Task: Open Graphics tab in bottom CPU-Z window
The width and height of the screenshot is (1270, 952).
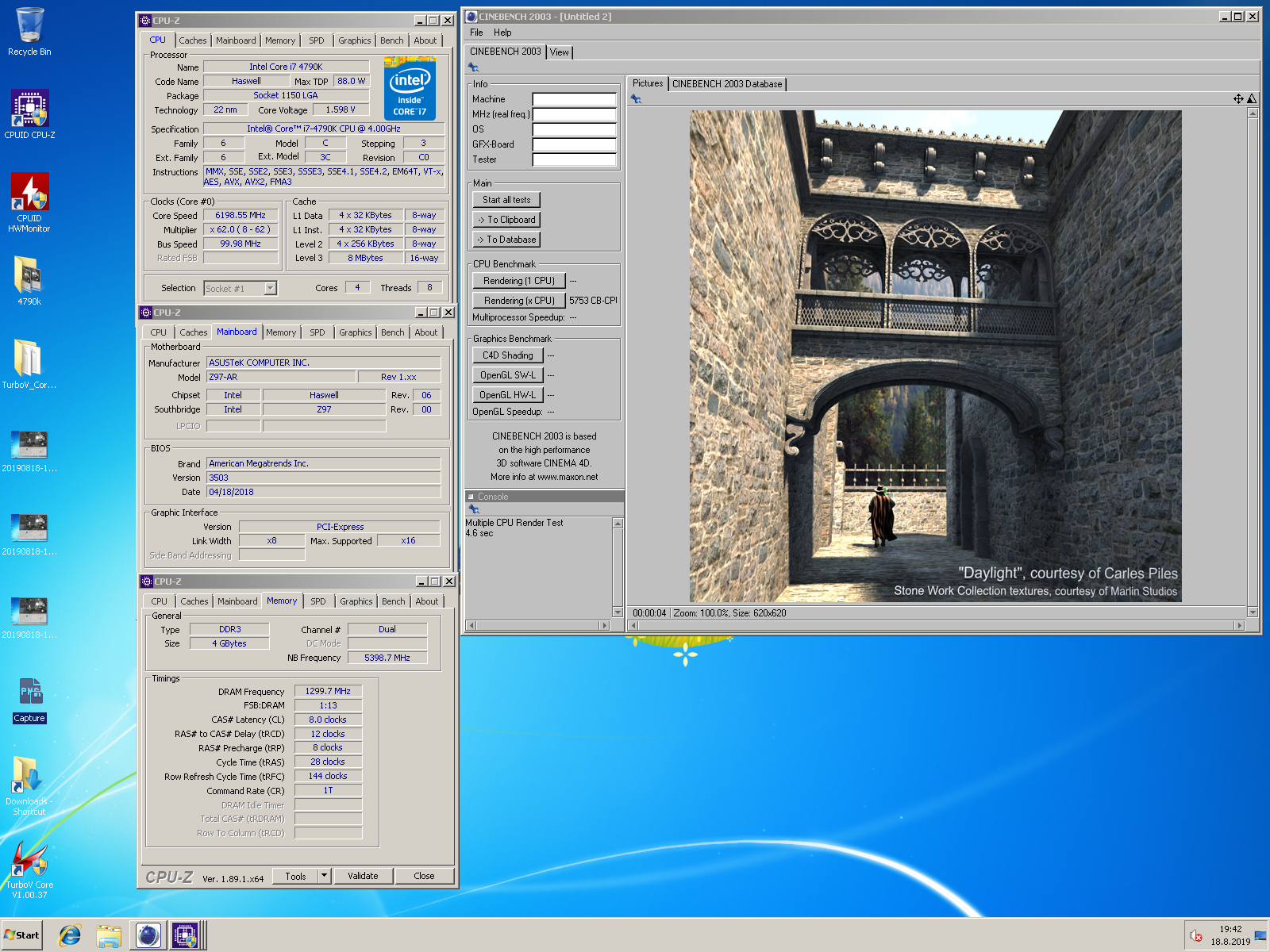Action: pyautogui.click(x=356, y=601)
